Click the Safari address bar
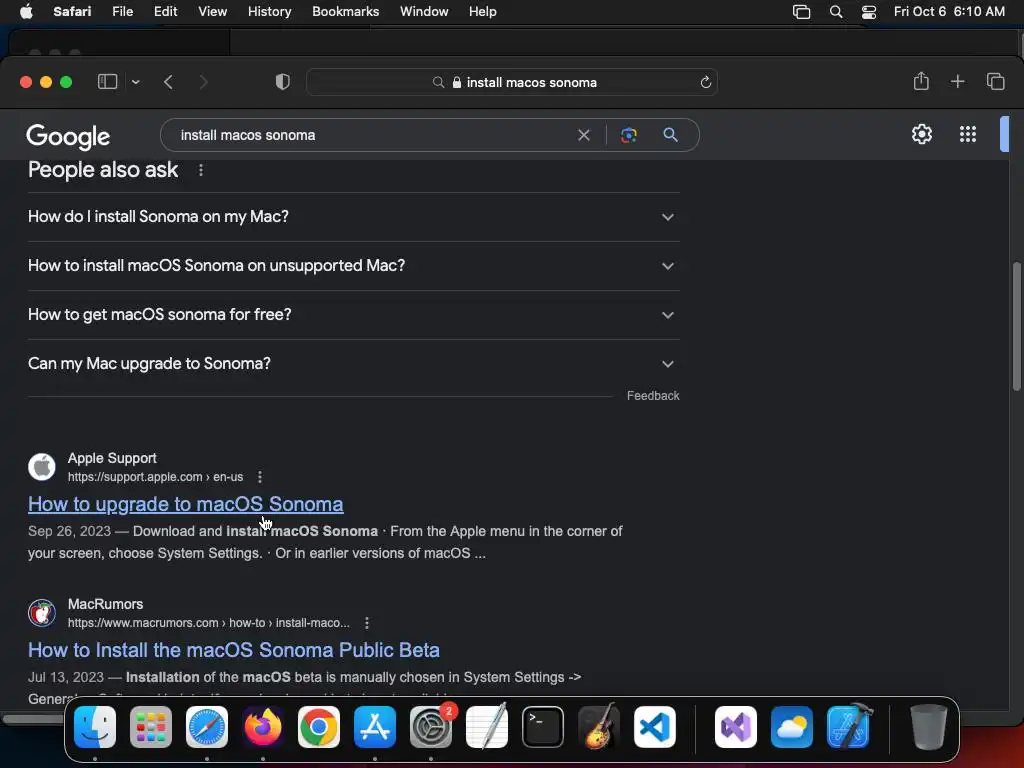 pos(512,82)
